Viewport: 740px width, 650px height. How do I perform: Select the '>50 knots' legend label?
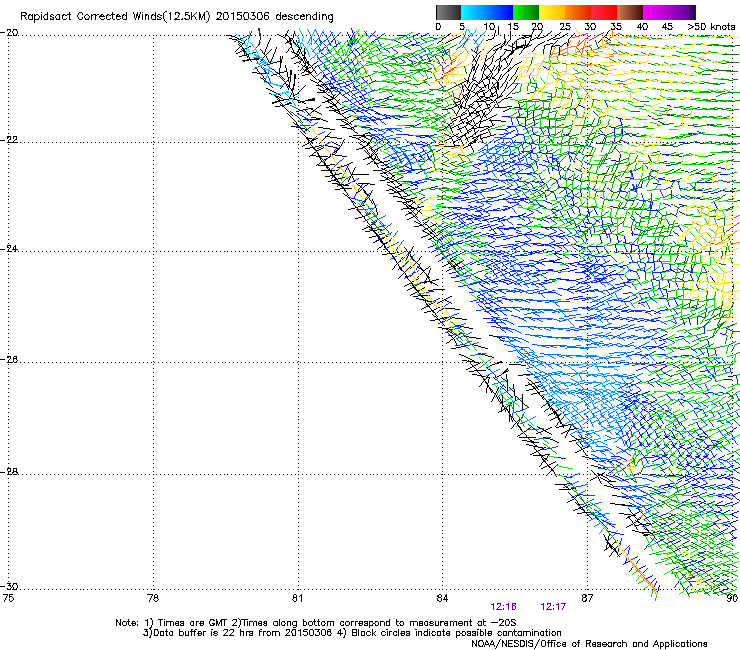[x=711, y=27]
